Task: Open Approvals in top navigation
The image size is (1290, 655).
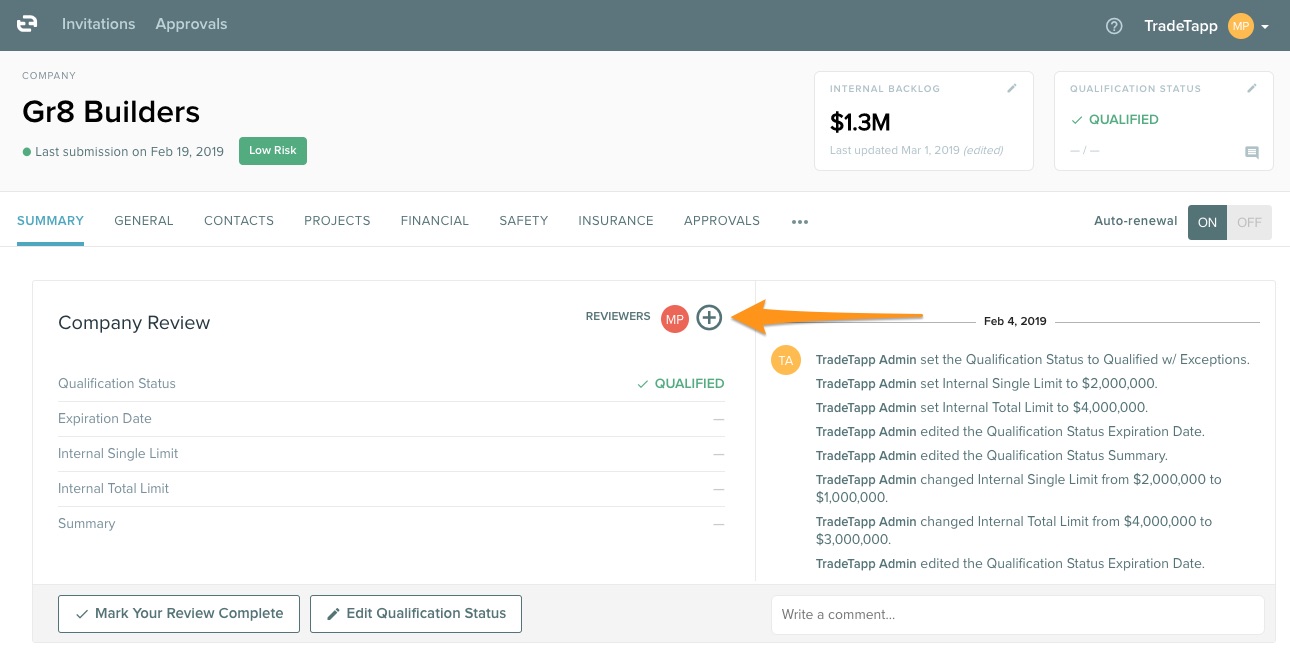Action: pyautogui.click(x=191, y=24)
